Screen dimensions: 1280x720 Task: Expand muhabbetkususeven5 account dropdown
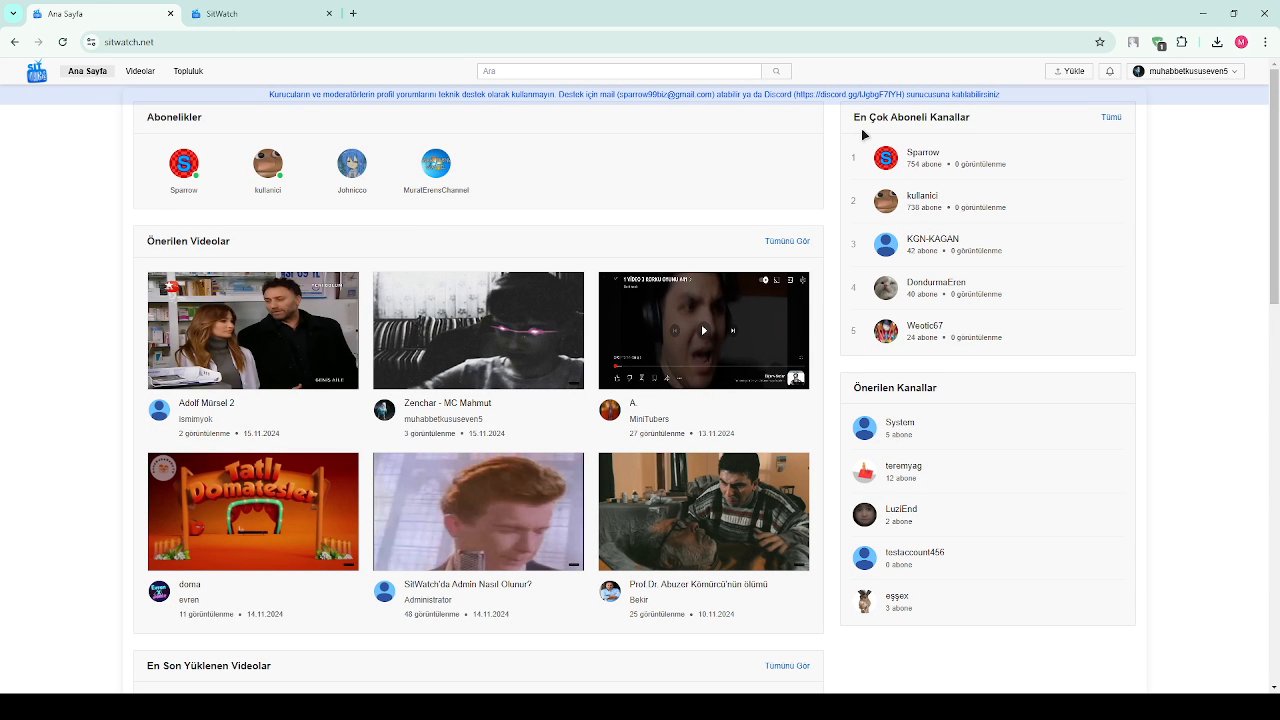[1187, 71]
